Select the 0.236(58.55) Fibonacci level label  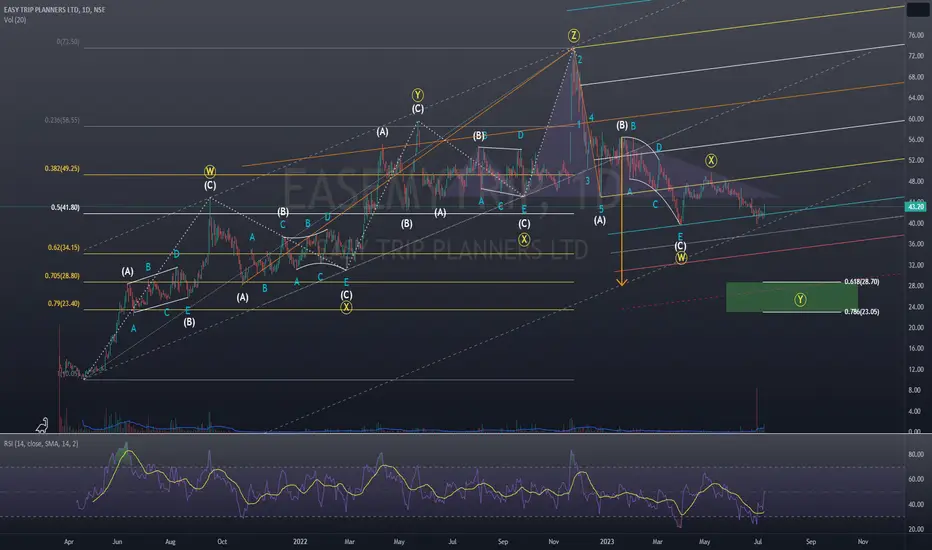[x=62, y=120]
